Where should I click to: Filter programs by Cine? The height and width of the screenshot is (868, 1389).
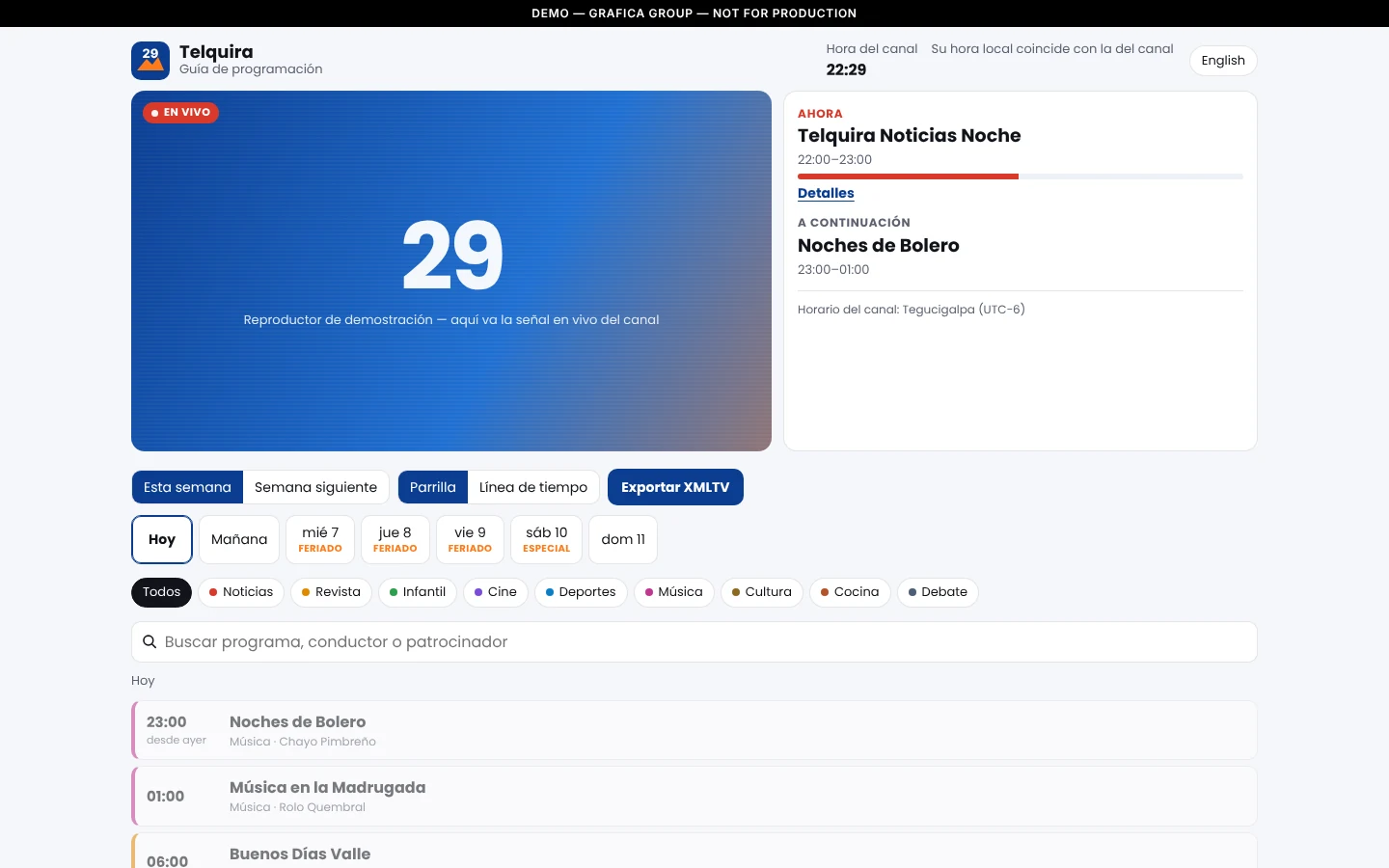coord(496,592)
